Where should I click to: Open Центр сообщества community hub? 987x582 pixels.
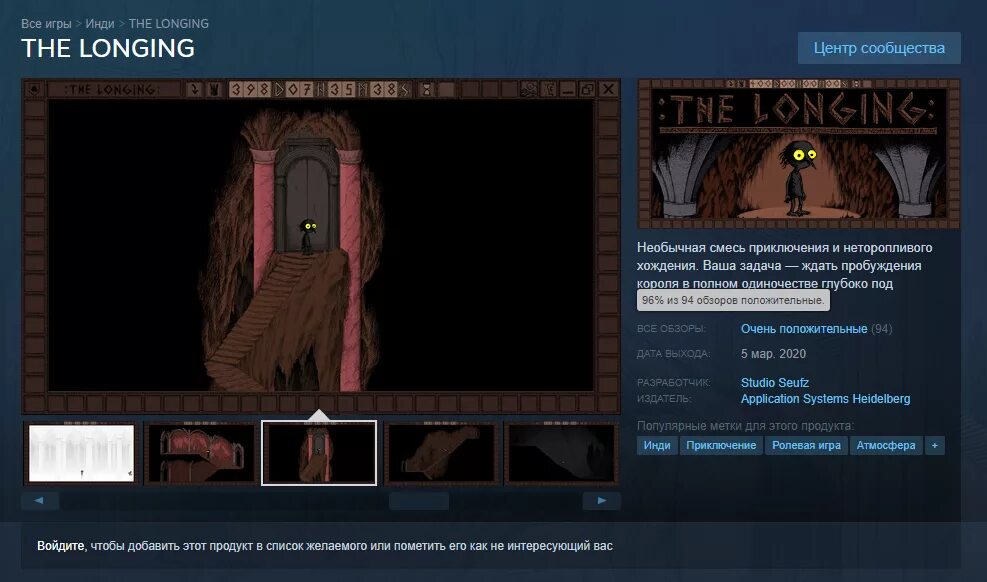tap(879, 48)
